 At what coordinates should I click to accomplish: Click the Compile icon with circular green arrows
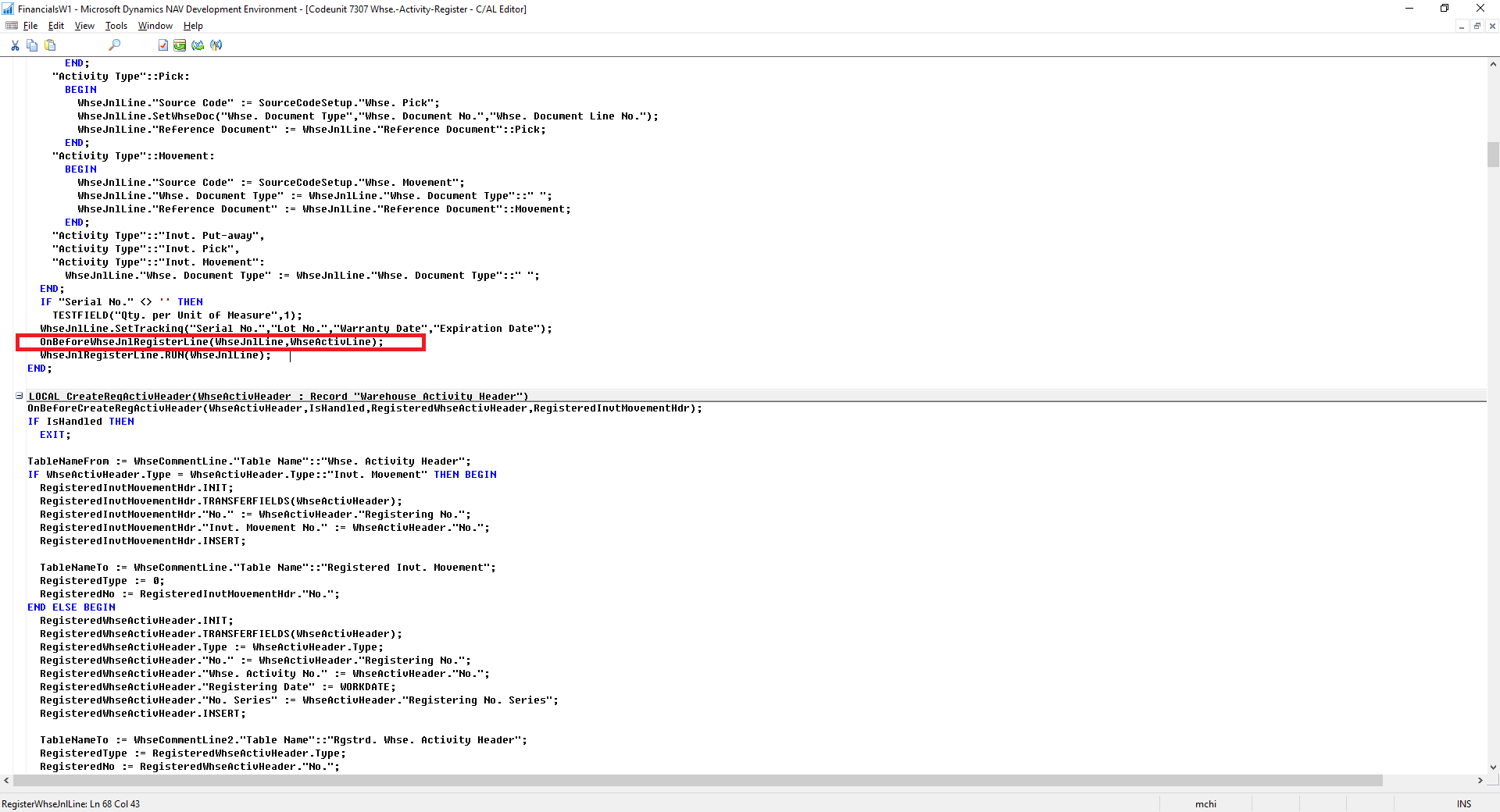198,45
